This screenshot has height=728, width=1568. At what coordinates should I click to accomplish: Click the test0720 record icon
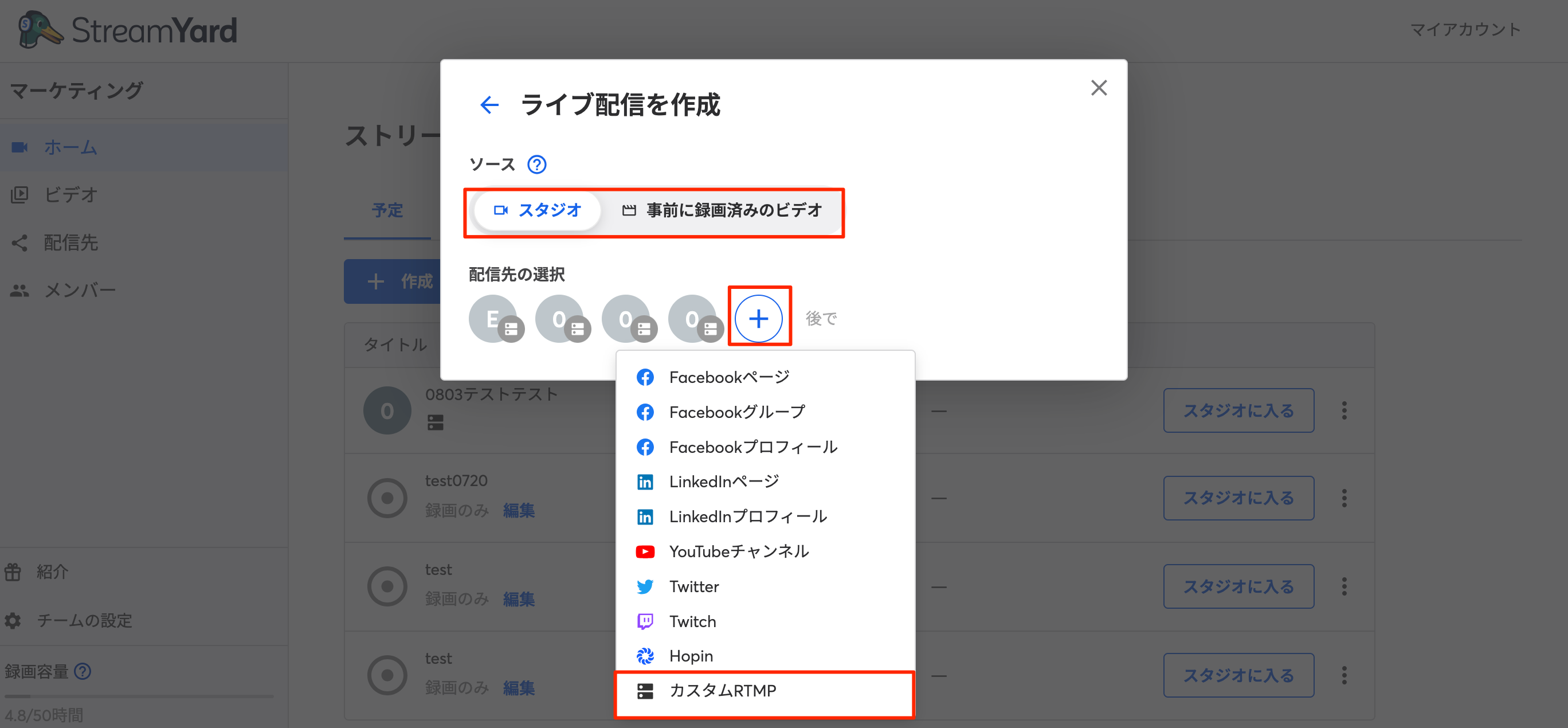pyautogui.click(x=387, y=498)
